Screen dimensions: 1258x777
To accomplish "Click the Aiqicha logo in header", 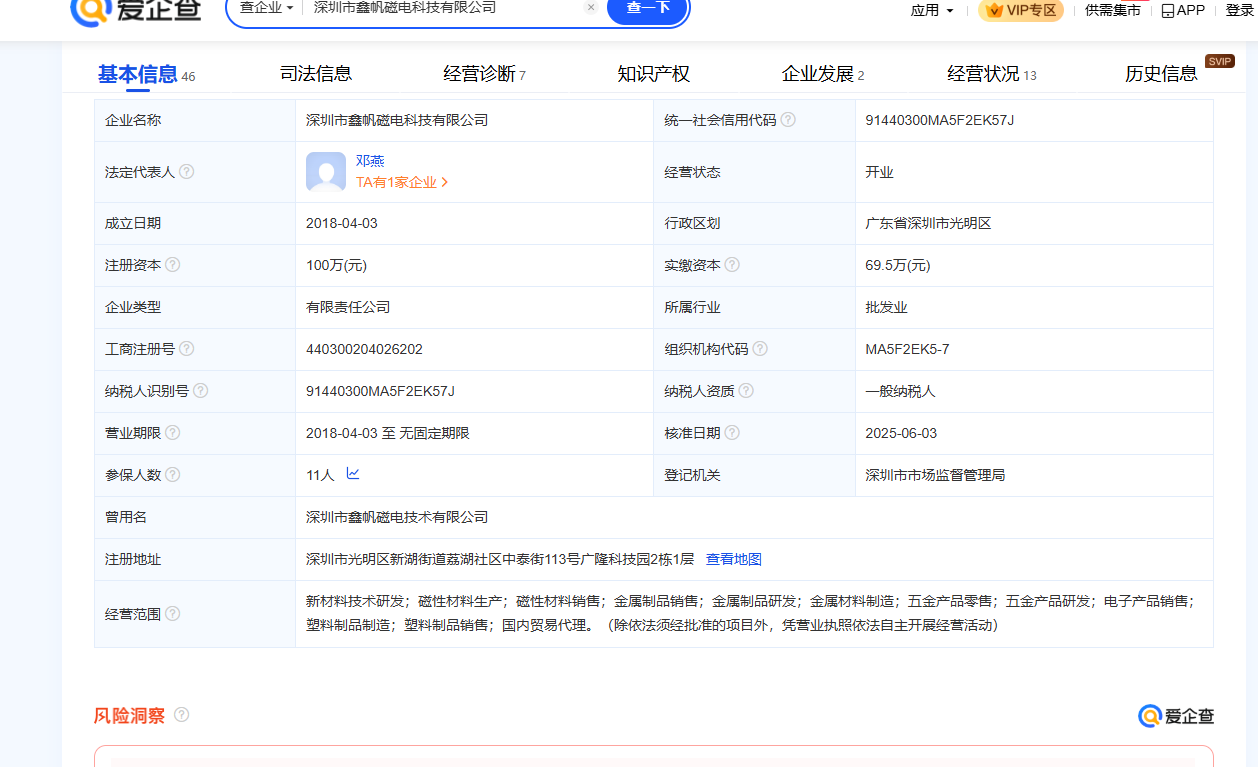I will pyautogui.click(x=136, y=9).
